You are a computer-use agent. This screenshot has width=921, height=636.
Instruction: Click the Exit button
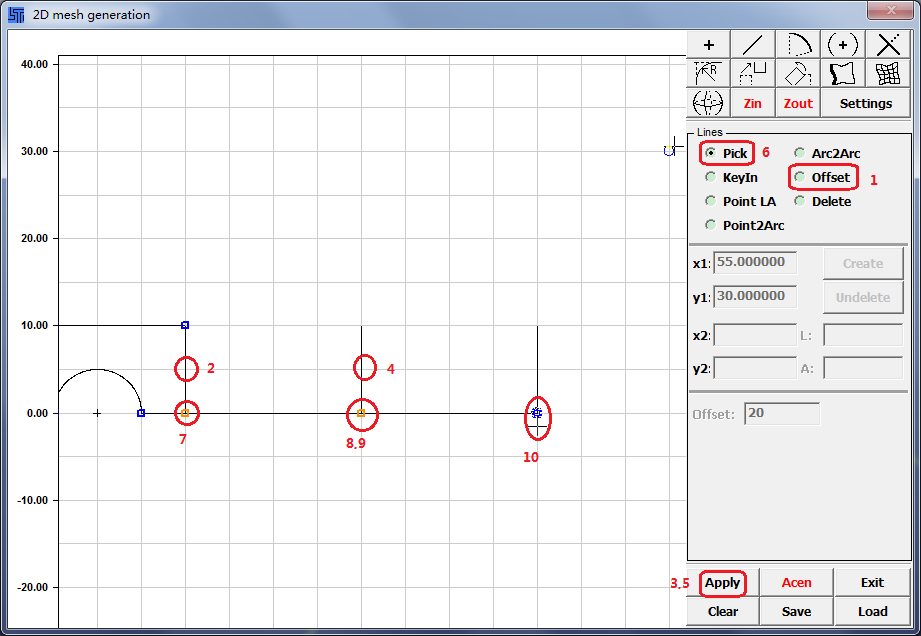coord(872,583)
